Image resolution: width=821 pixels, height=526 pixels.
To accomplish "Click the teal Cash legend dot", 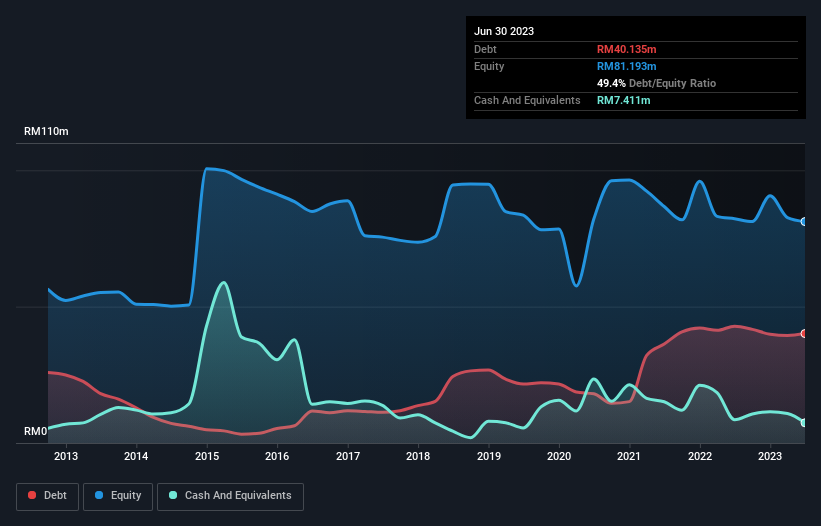I will pyautogui.click(x=173, y=495).
